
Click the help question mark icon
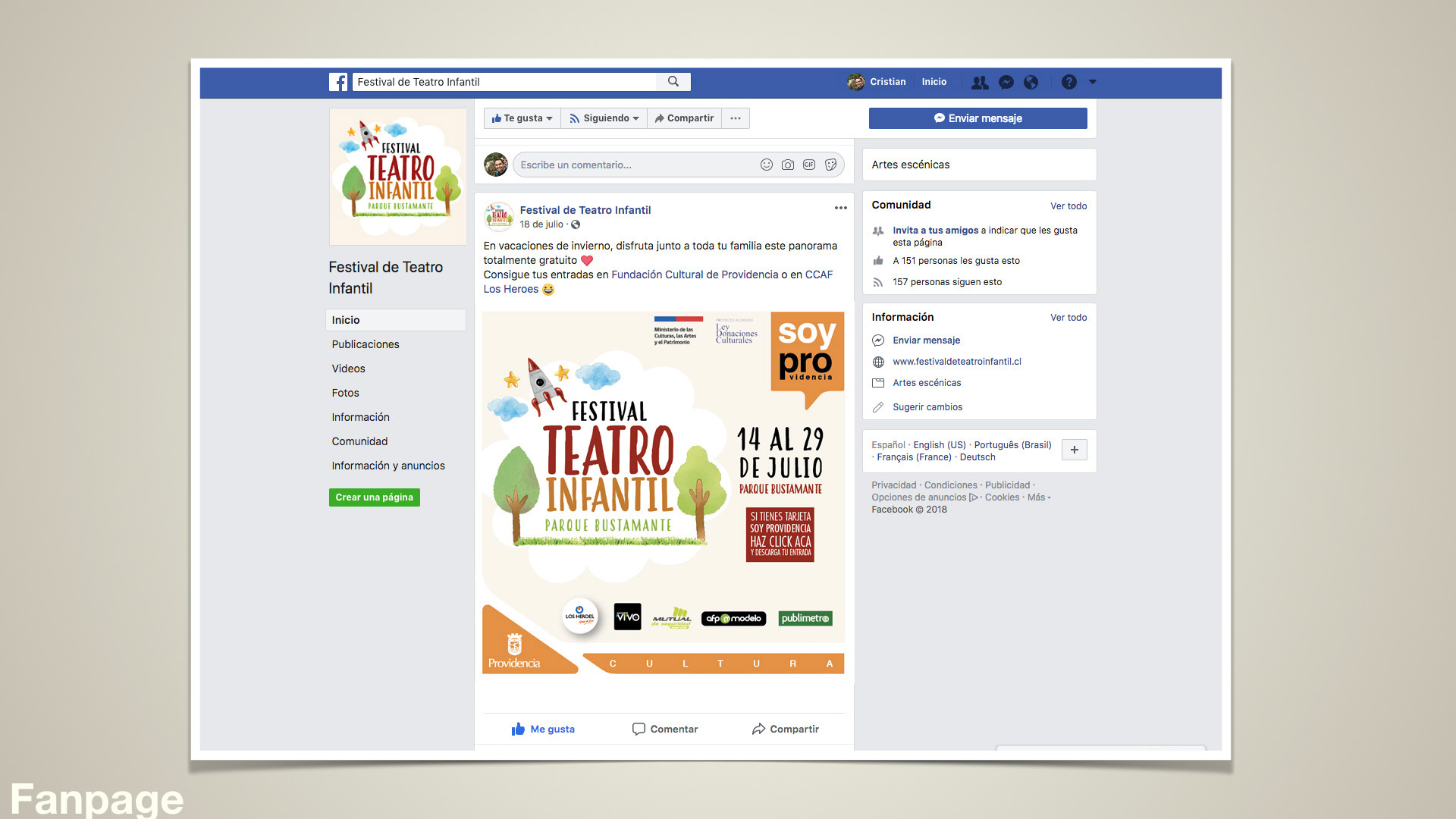(x=1068, y=82)
